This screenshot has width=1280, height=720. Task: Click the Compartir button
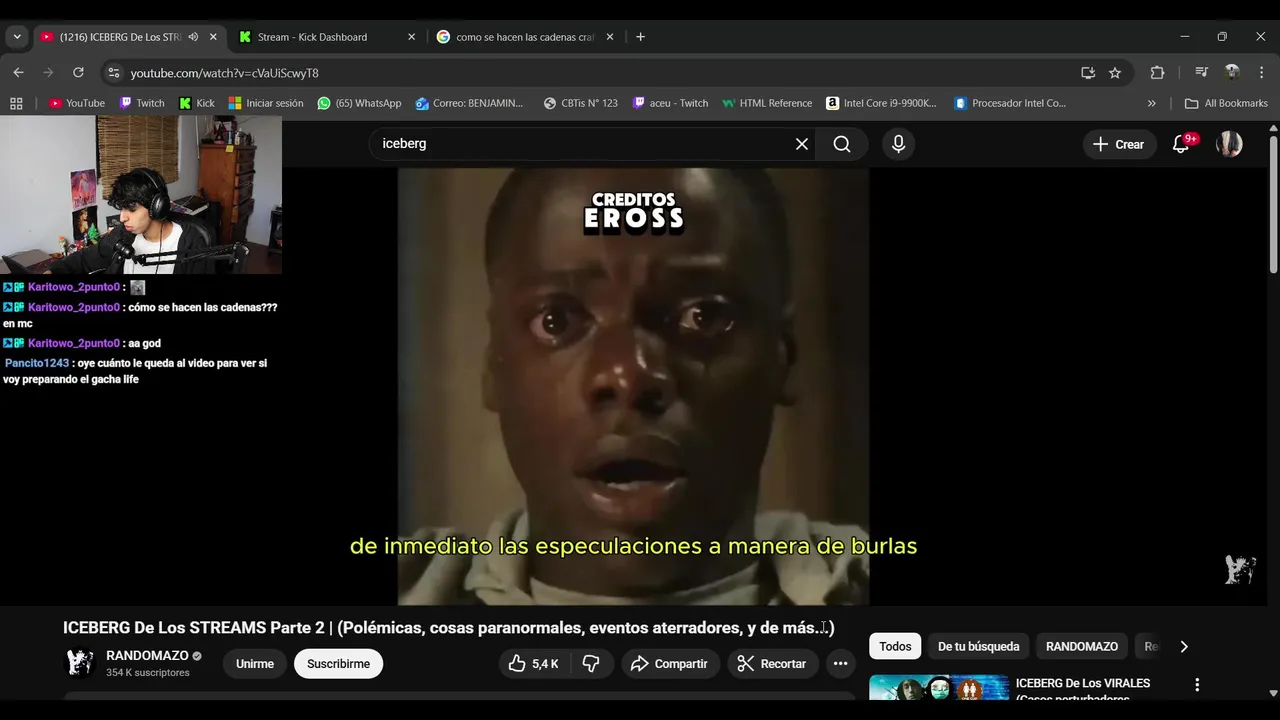tap(670, 664)
